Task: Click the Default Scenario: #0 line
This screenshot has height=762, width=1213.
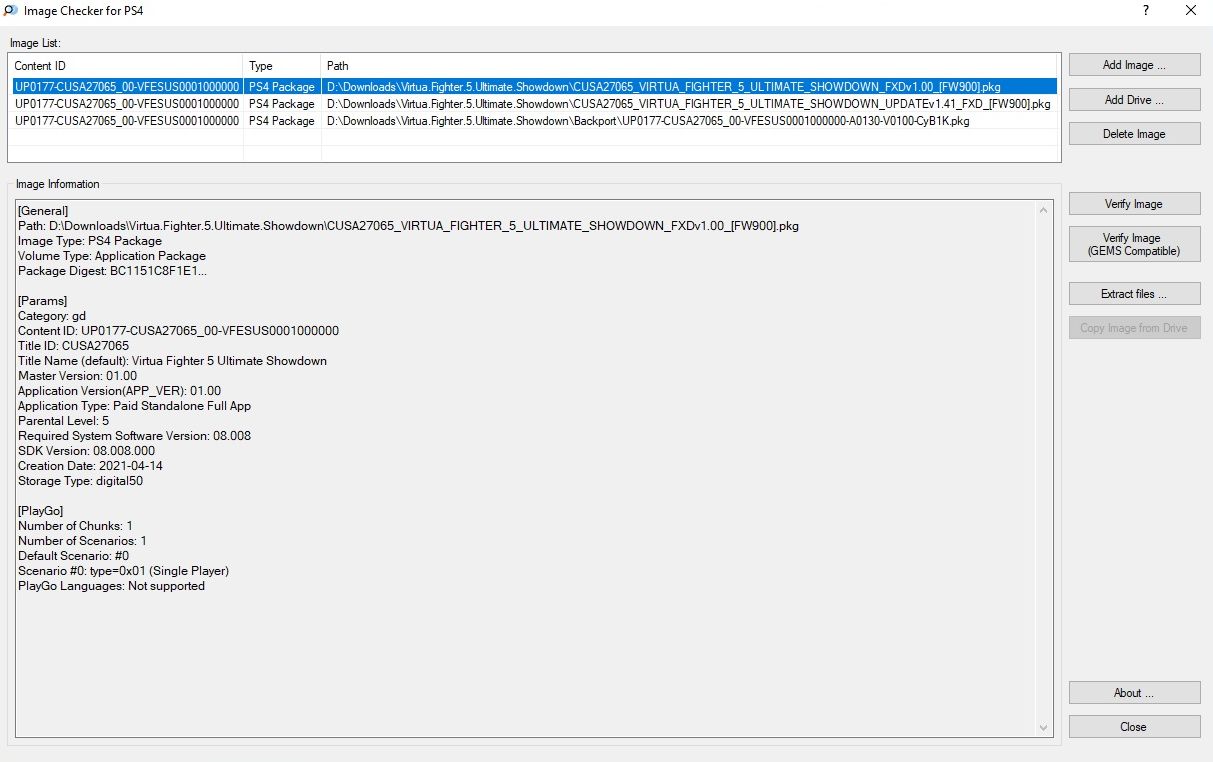Action: click(x=74, y=556)
